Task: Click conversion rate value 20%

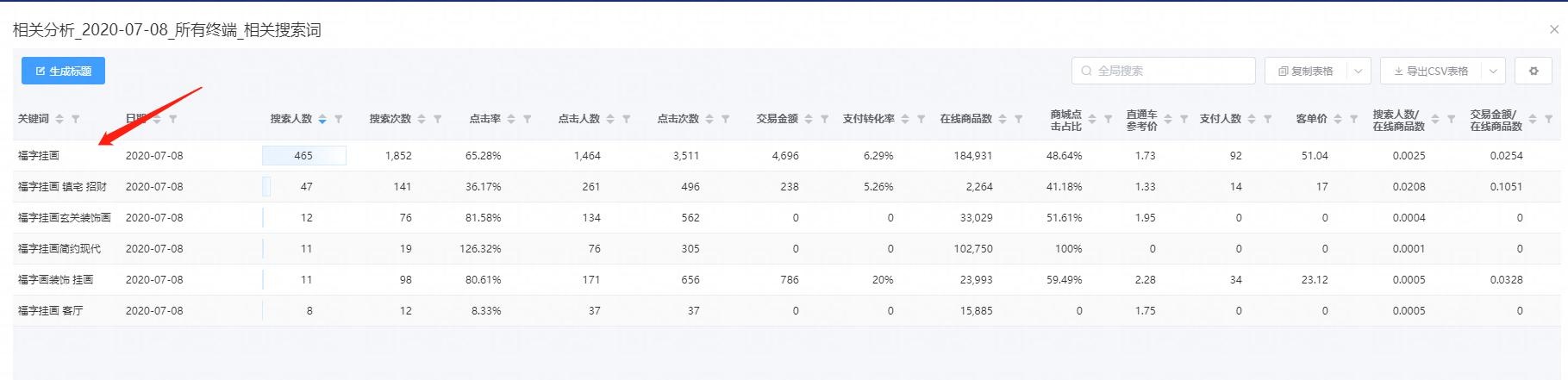Action: pyautogui.click(x=883, y=280)
